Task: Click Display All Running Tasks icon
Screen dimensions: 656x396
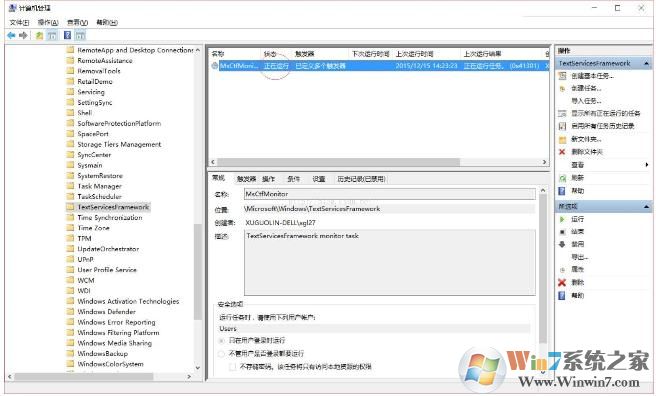Action: click(562, 113)
